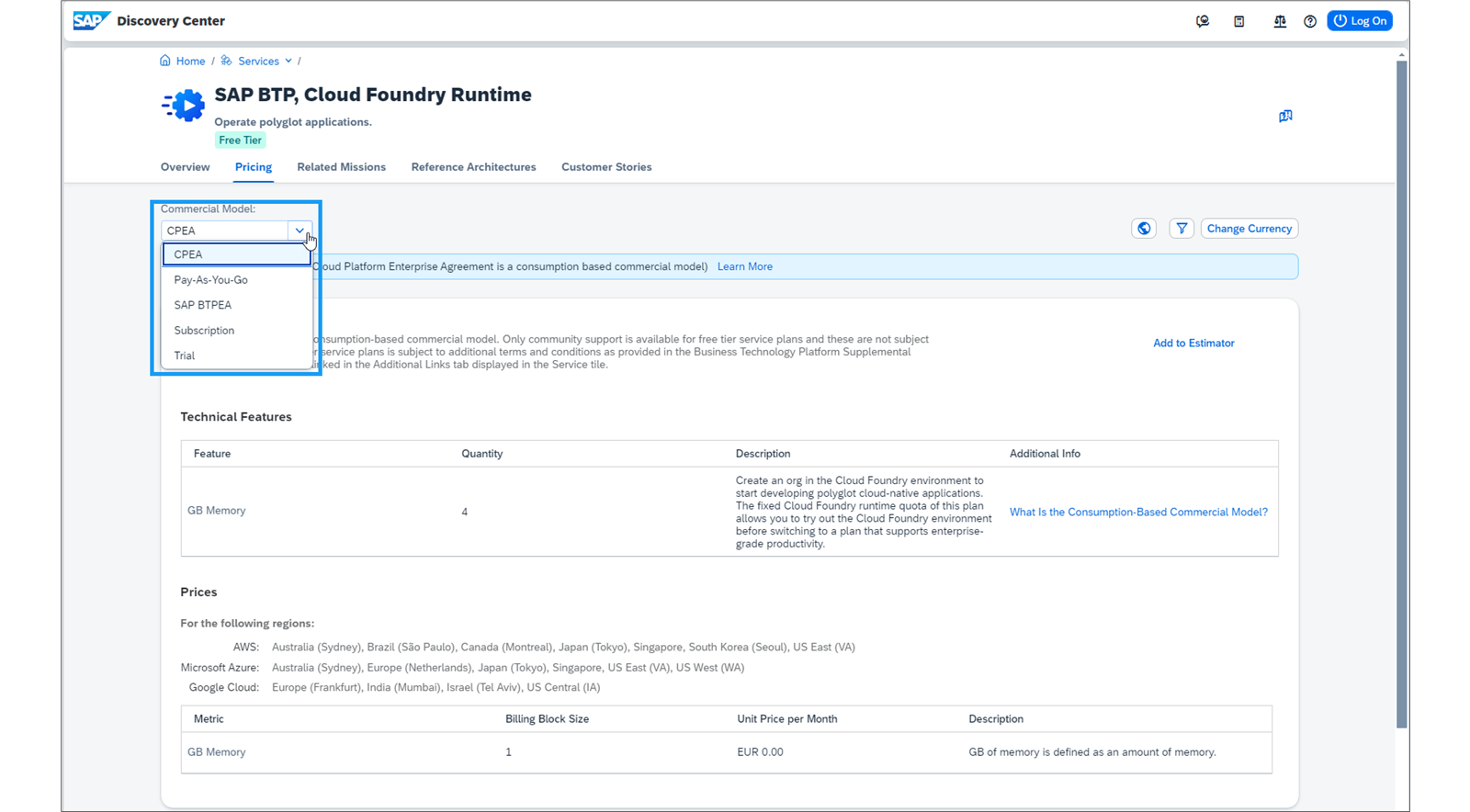This screenshot has width=1470, height=812.
Task: Click the Feature column header
Action: pos(212,454)
